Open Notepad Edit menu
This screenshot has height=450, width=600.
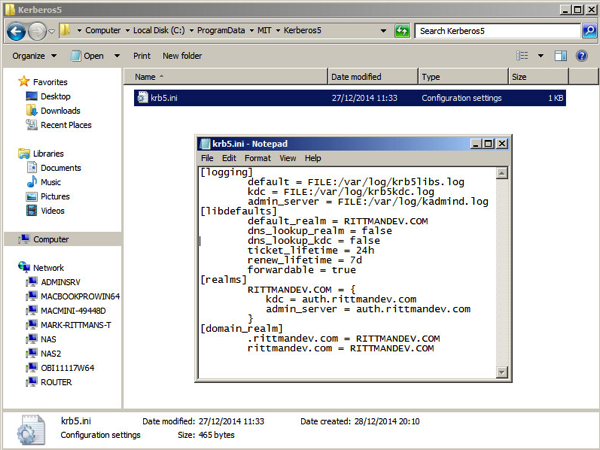[x=229, y=158]
